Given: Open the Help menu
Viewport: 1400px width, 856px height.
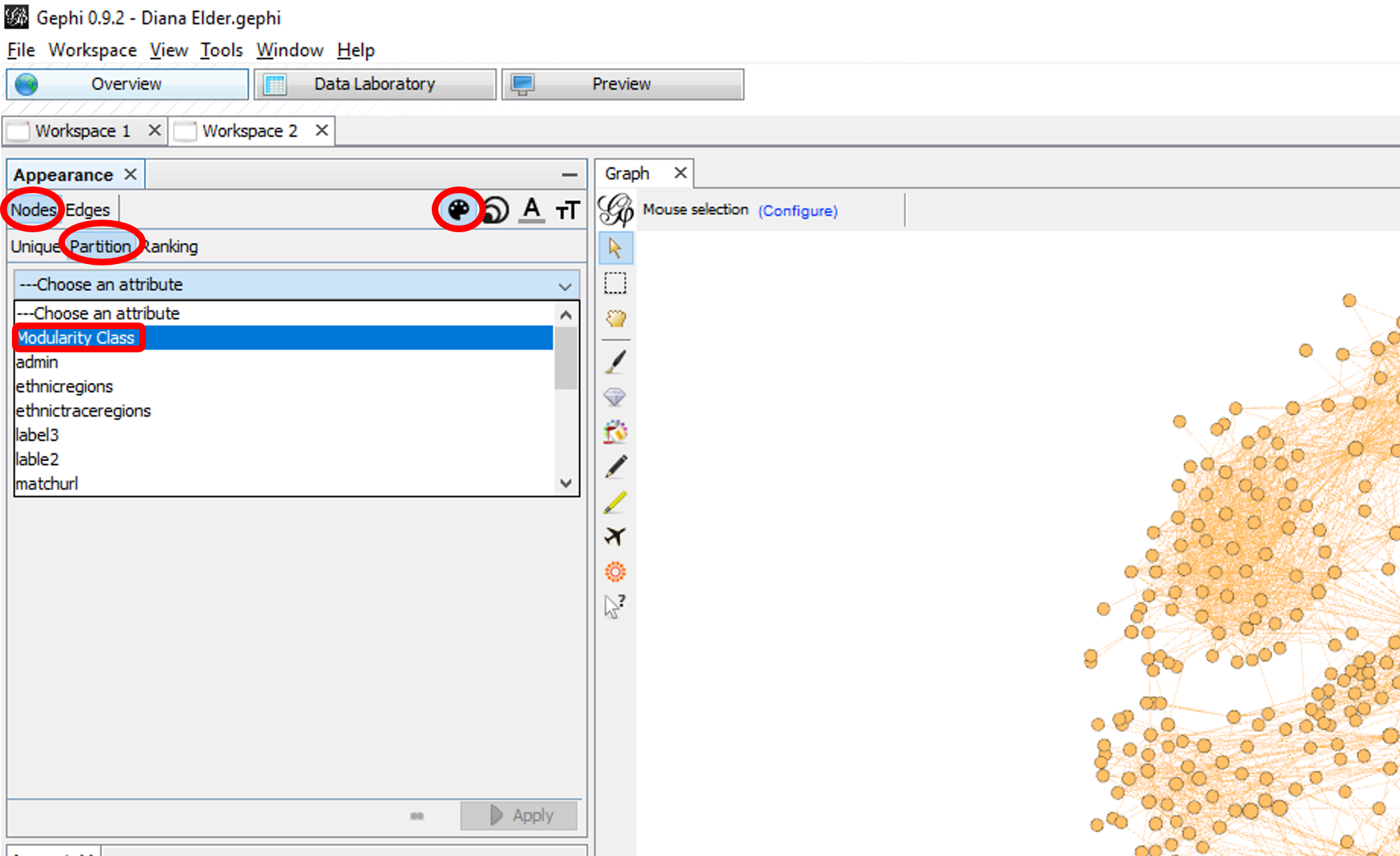Looking at the screenshot, I should point(355,50).
